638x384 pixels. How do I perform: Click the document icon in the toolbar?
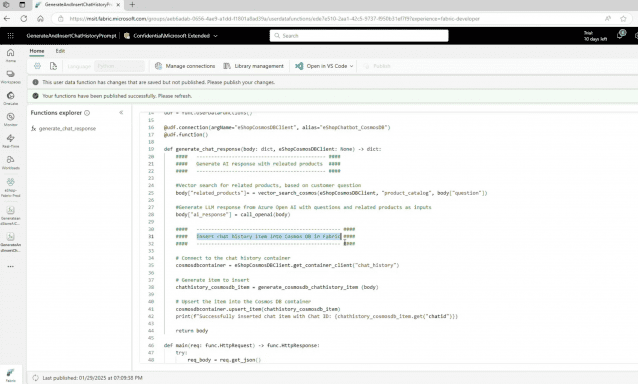click(53, 66)
